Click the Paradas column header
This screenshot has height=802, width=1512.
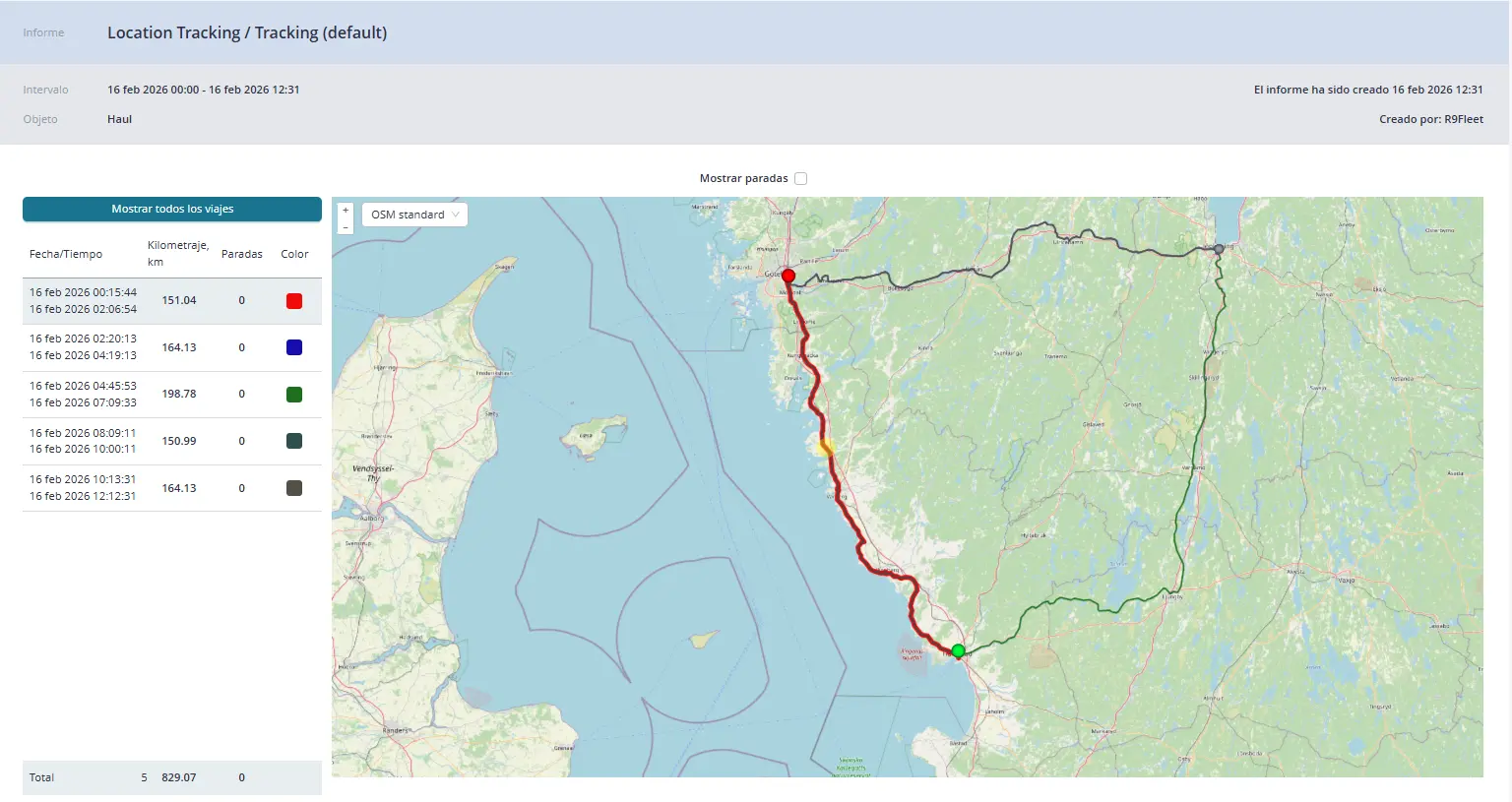[x=241, y=254]
